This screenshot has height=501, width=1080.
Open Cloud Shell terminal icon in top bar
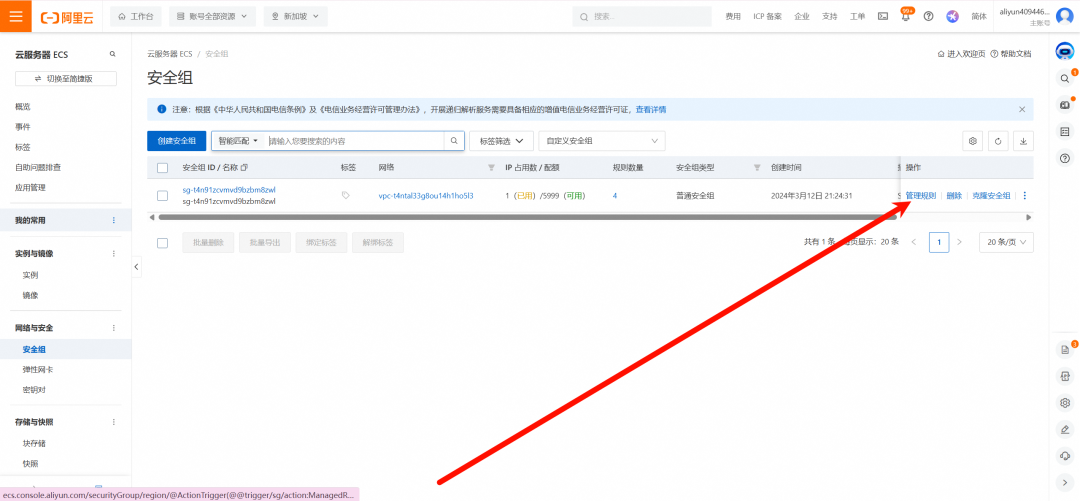coord(882,17)
